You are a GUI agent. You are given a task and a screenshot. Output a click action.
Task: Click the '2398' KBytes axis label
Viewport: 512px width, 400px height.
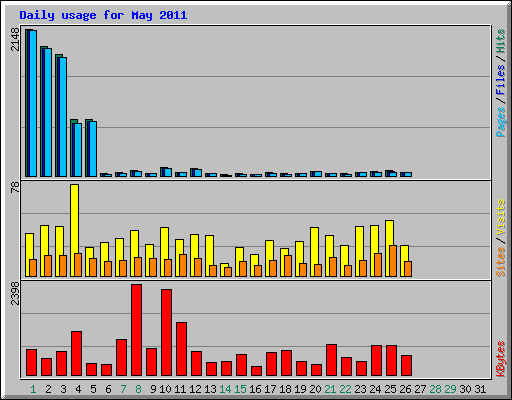click(15, 293)
